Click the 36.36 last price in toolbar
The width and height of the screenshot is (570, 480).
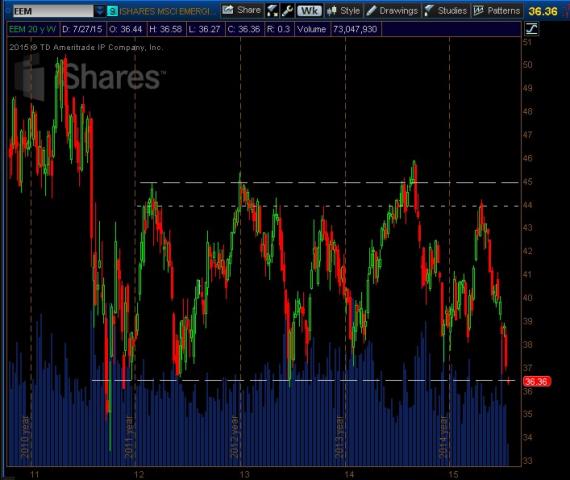click(543, 11)
